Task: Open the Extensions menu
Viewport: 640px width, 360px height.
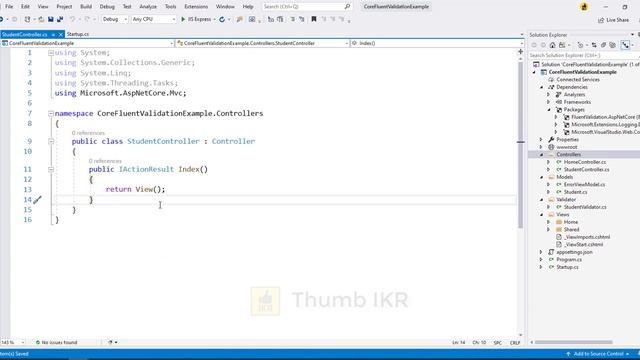Action: pos(196,7)
